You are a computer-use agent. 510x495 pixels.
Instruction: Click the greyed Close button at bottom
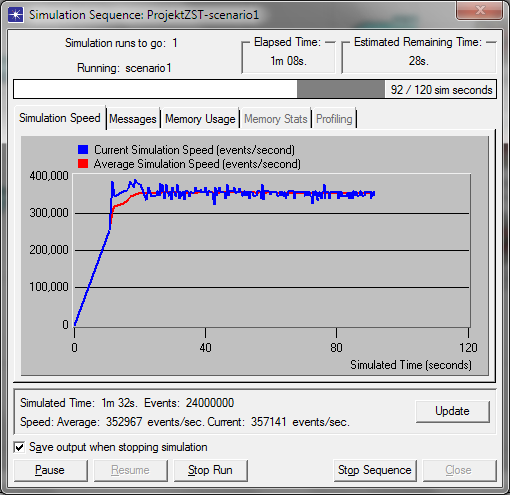(459, 470)
